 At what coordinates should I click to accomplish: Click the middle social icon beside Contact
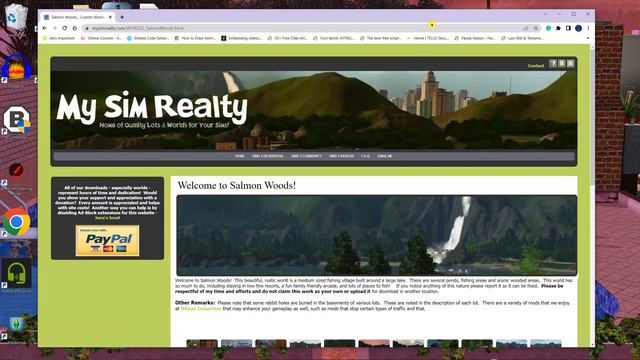coord(562,63)
